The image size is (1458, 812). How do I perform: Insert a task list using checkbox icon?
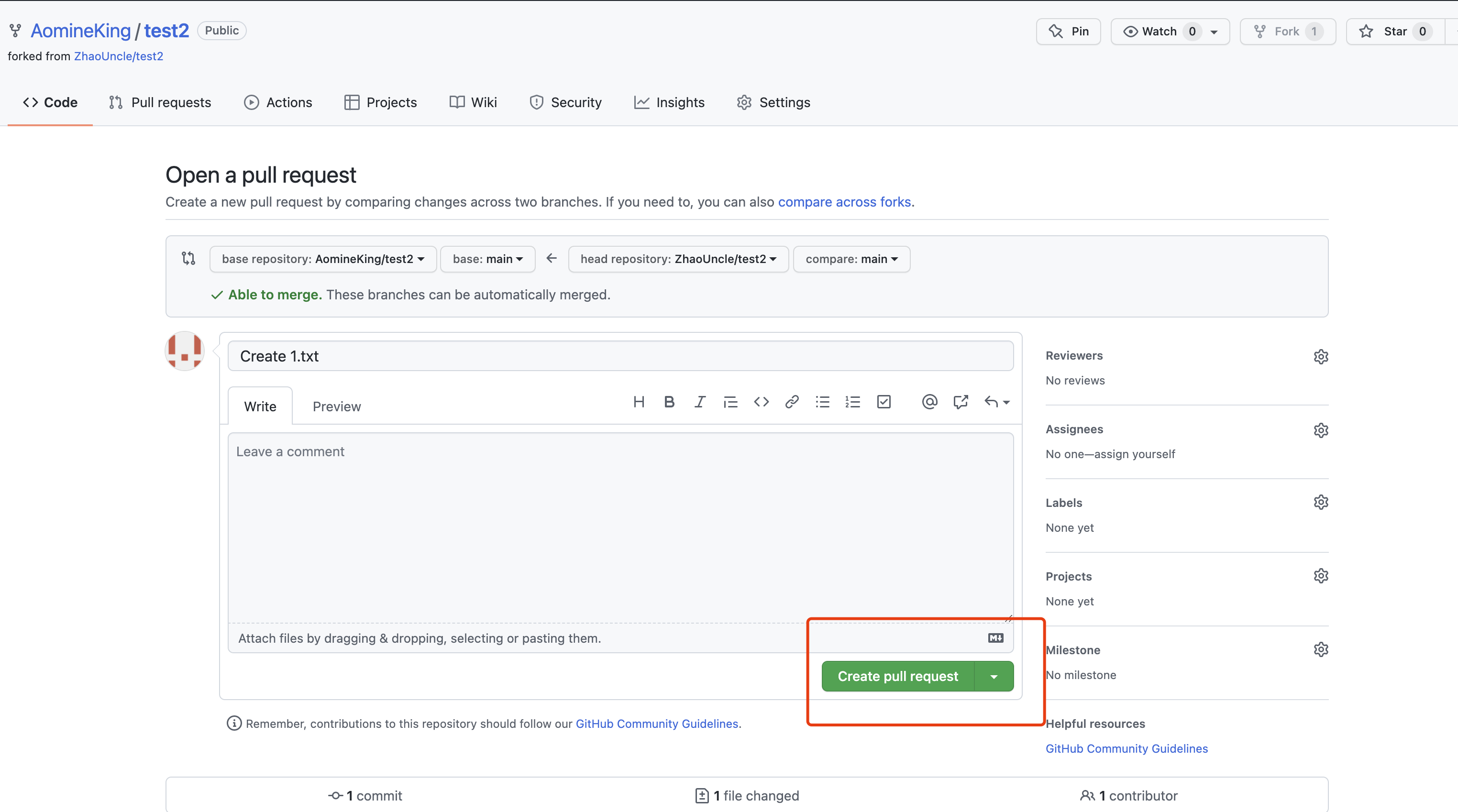pyautogui.click(x=884, y=402)
